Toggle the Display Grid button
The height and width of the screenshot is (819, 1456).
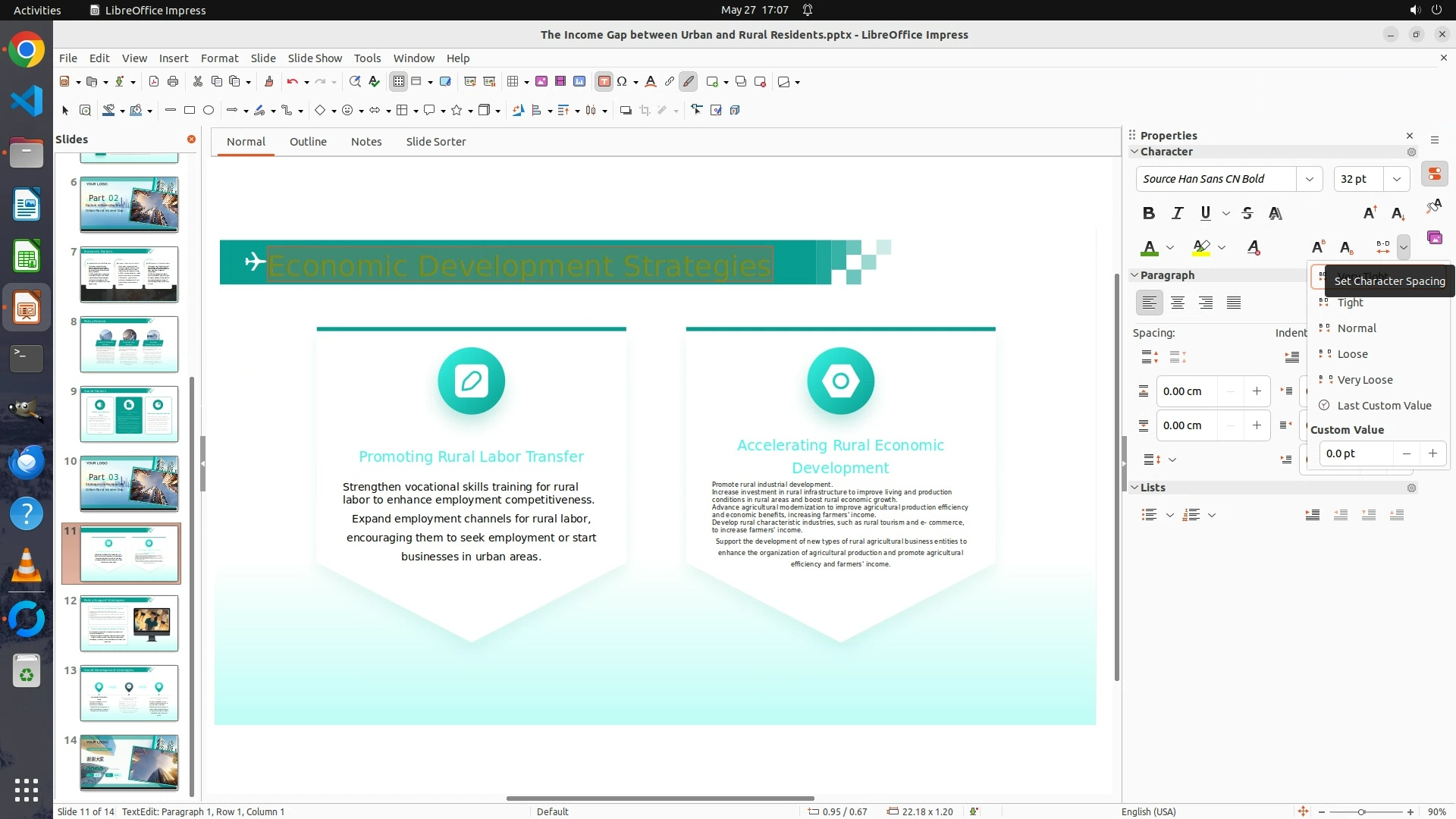[398, 82]
